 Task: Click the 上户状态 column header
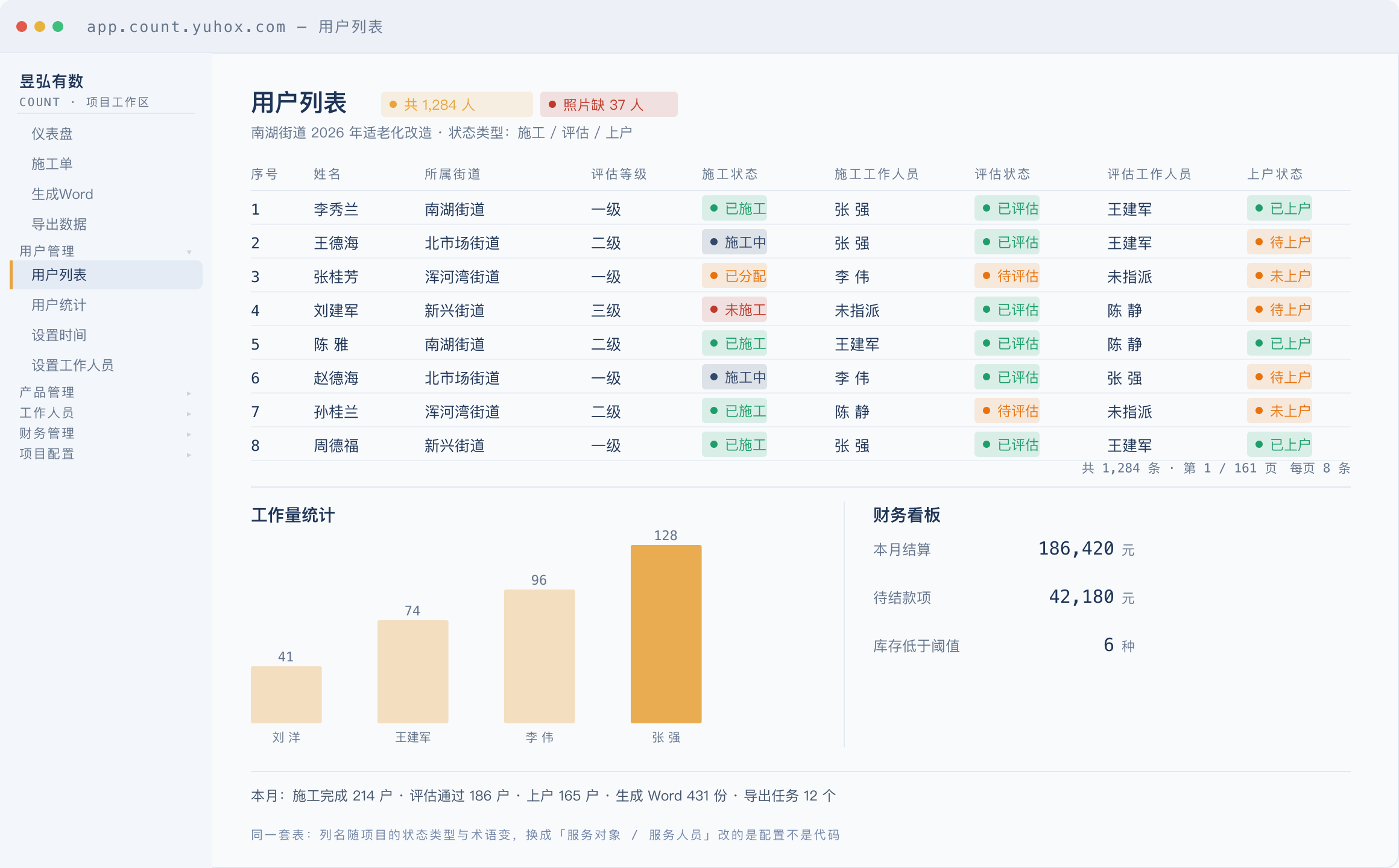coord(1275,174)
